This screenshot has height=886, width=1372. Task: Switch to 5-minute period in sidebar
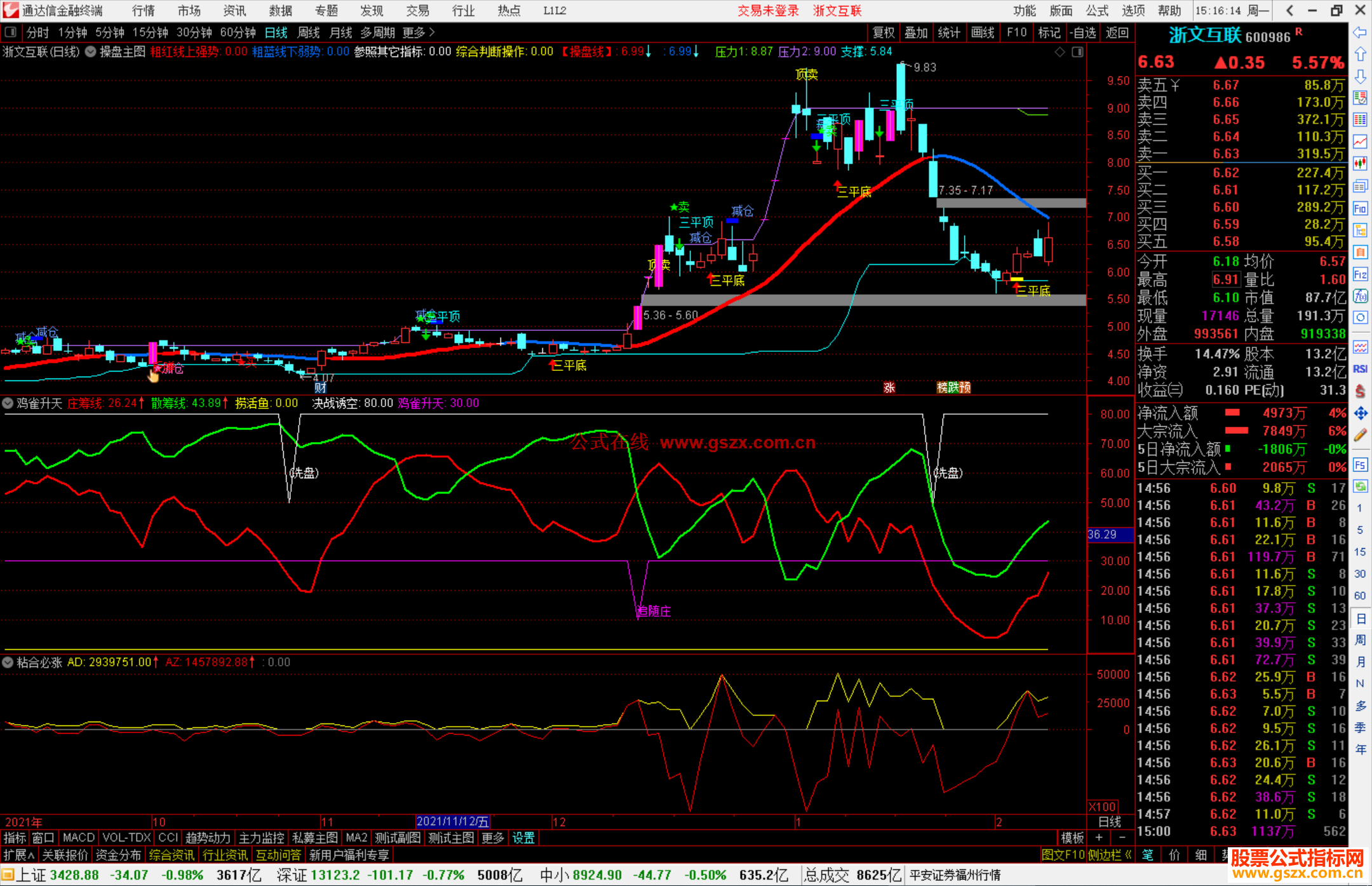(x=1360, y=530)
